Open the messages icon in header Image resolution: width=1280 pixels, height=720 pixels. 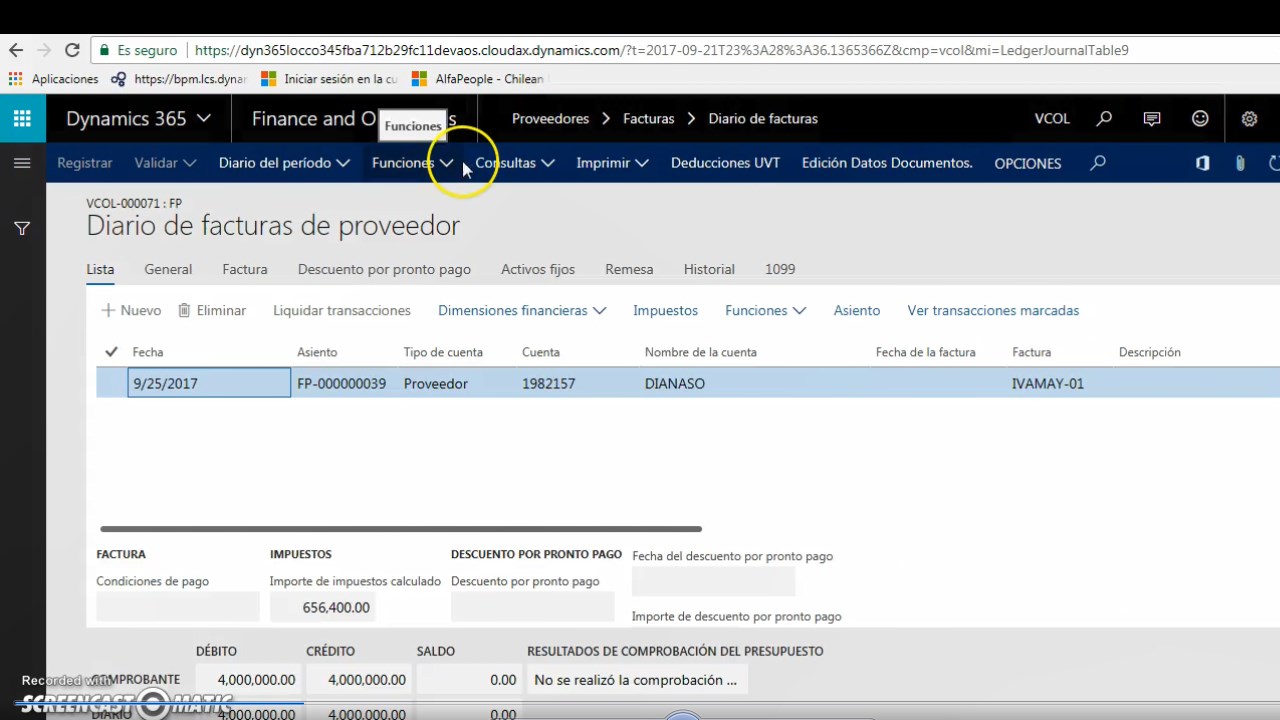pos(1152,118)
